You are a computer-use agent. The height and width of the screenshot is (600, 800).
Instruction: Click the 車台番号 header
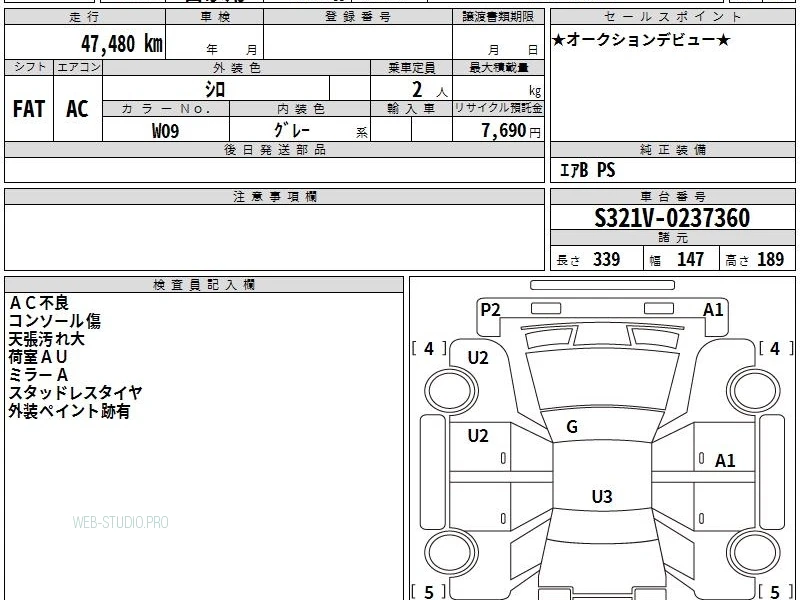673,196
